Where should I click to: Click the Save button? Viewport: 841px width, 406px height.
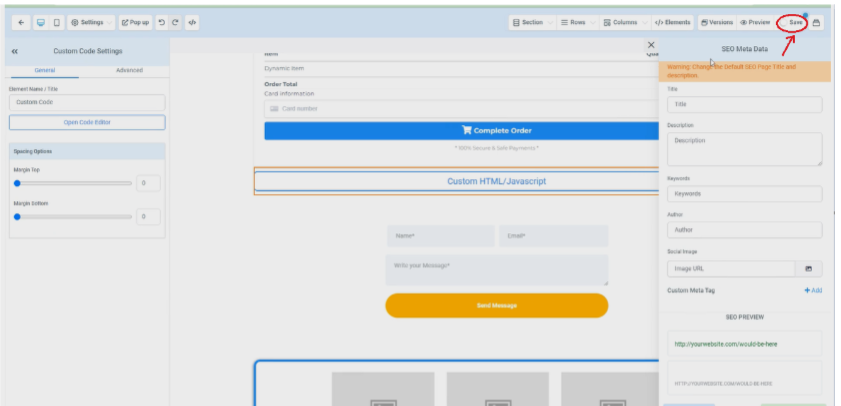(794, 22)
